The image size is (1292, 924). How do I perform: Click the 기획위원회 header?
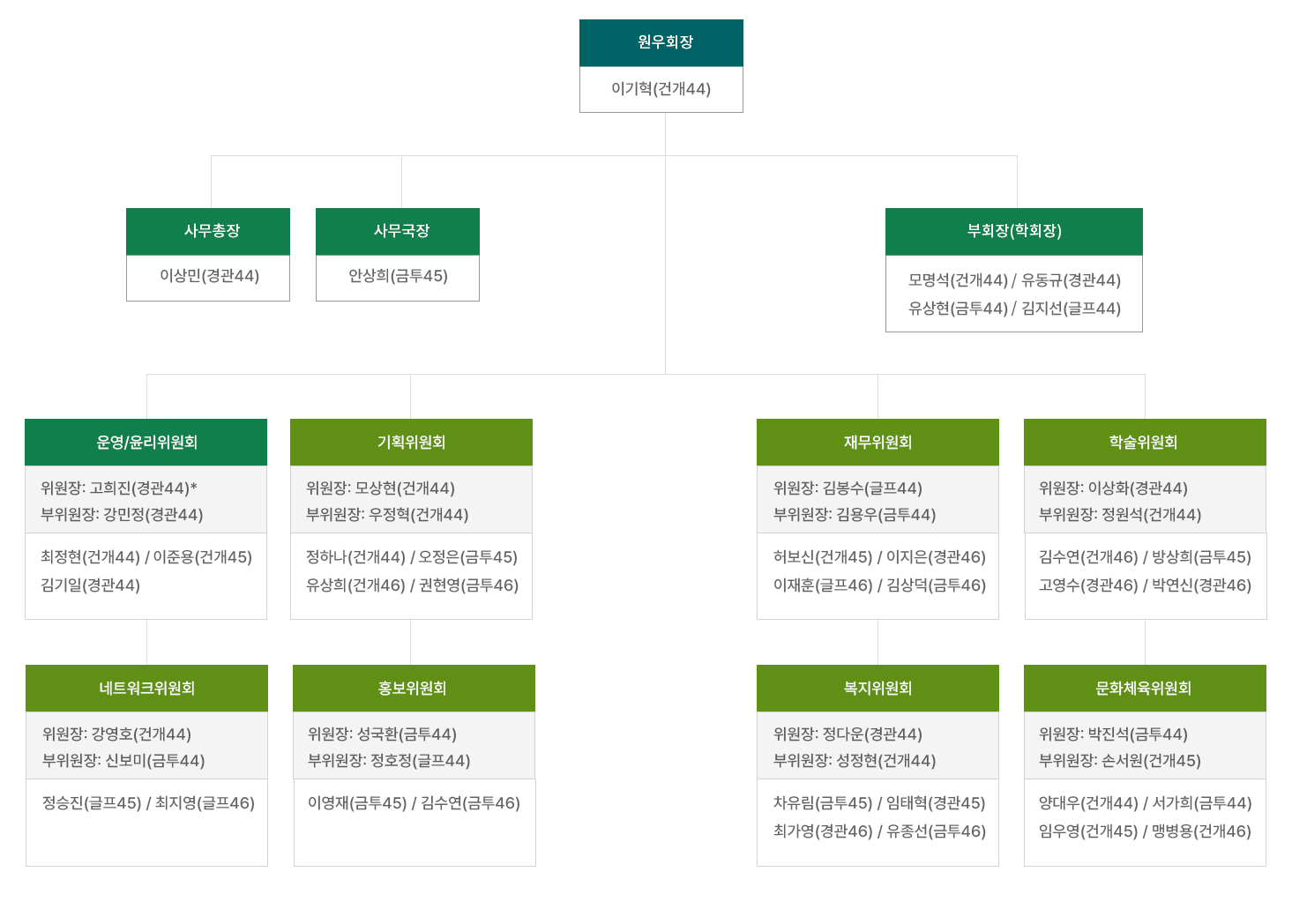[x=411, y=443]
